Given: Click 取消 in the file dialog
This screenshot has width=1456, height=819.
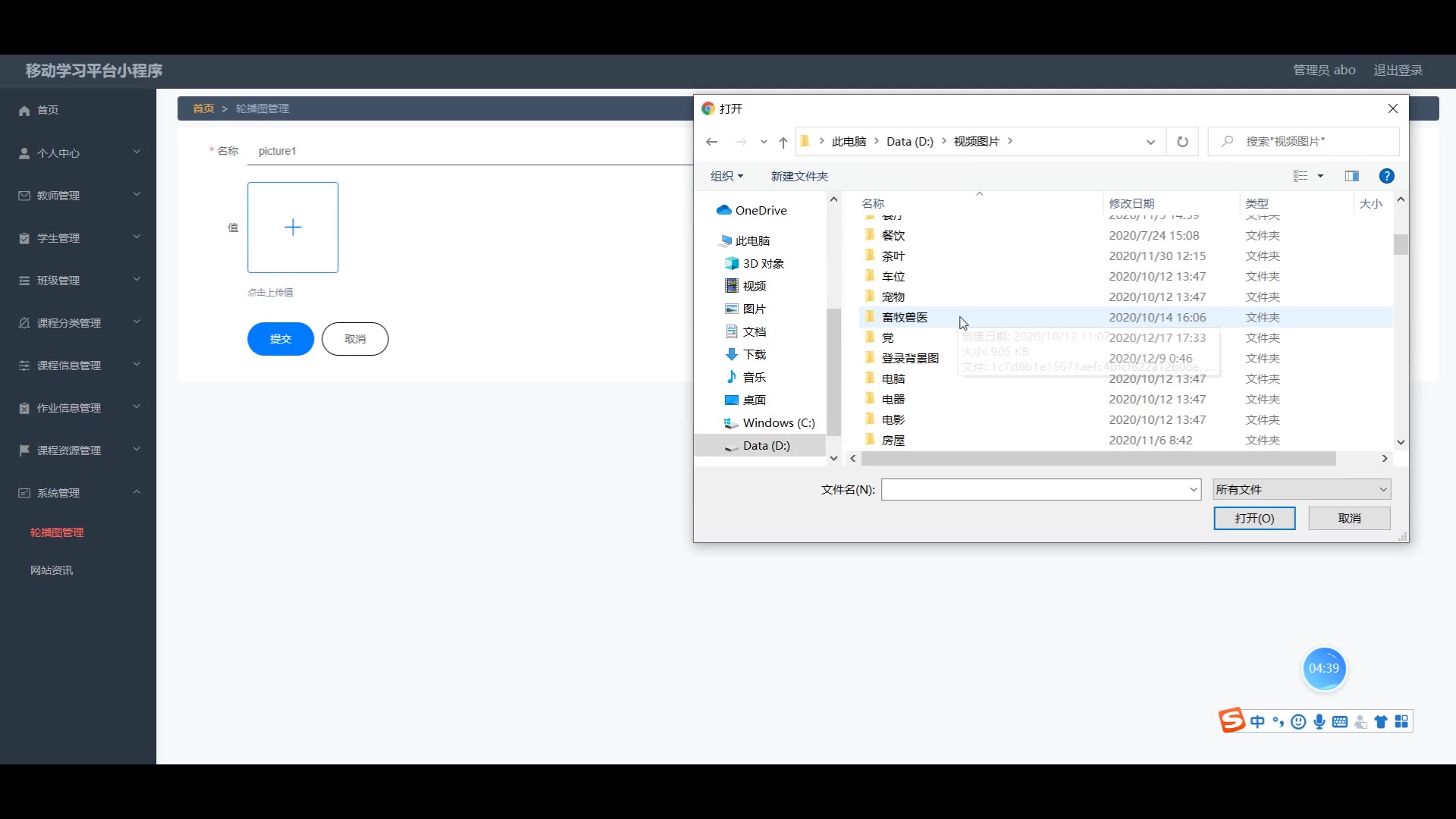Looking at the screenshot, I should point(1349,518).
